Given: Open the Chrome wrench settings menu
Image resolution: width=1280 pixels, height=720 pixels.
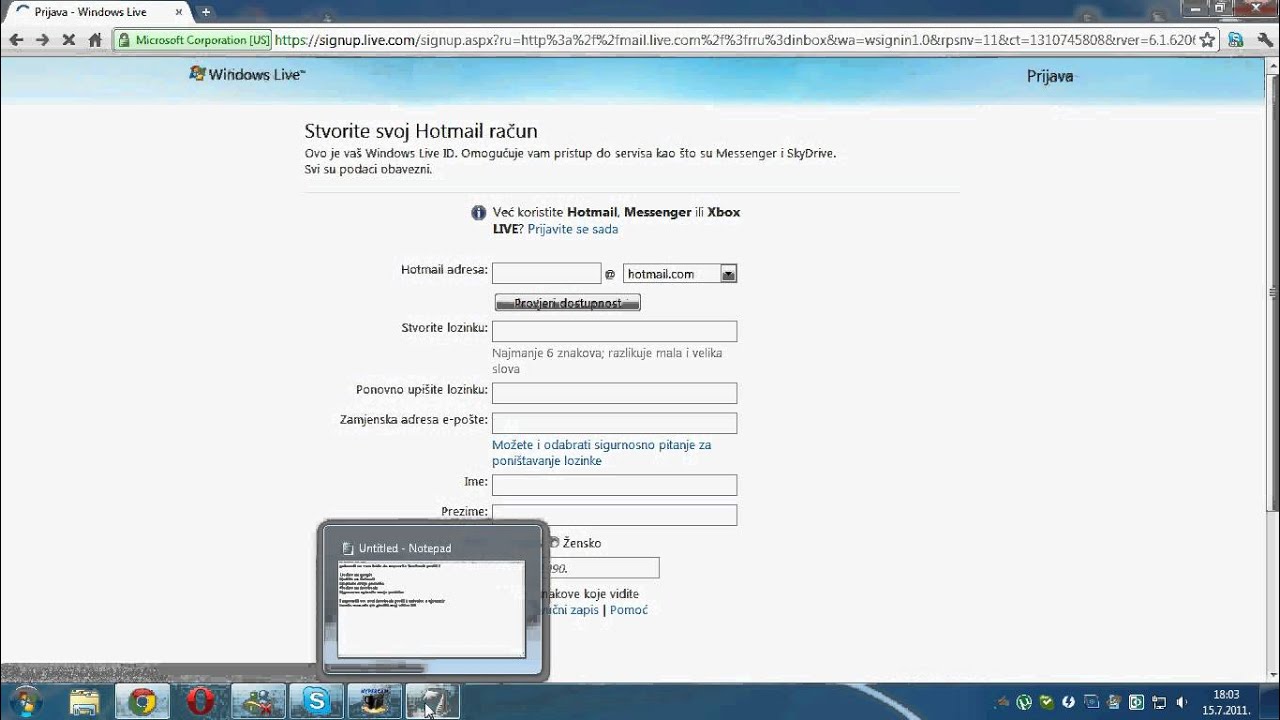Looking at the screenshot, I should point(1263,40).
